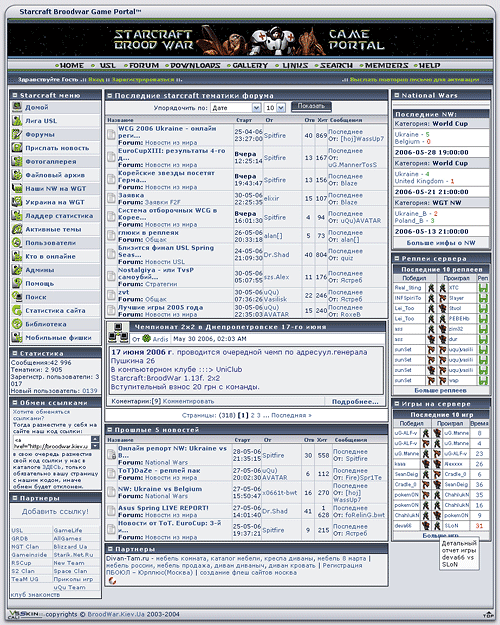
Task: Open GALLERY in the top navigation
Action: coord(250,65)
